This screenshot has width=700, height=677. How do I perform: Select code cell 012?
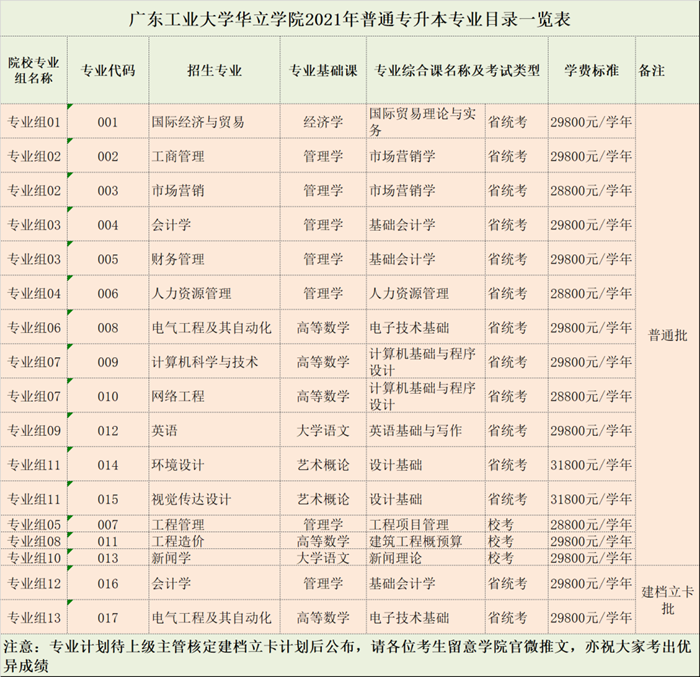click(108, 430)
